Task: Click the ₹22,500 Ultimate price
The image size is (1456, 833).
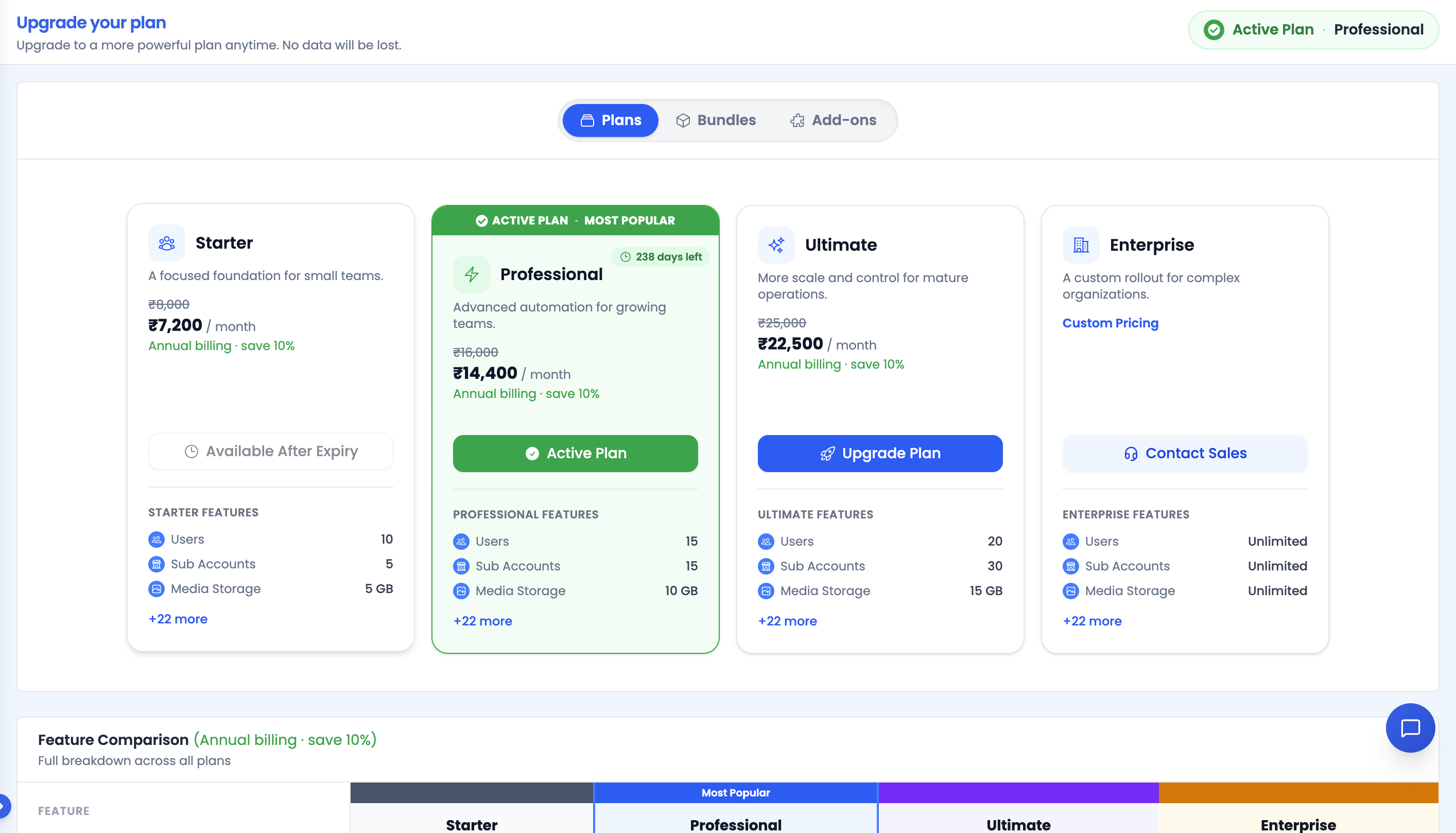Action: pos(790,344)
